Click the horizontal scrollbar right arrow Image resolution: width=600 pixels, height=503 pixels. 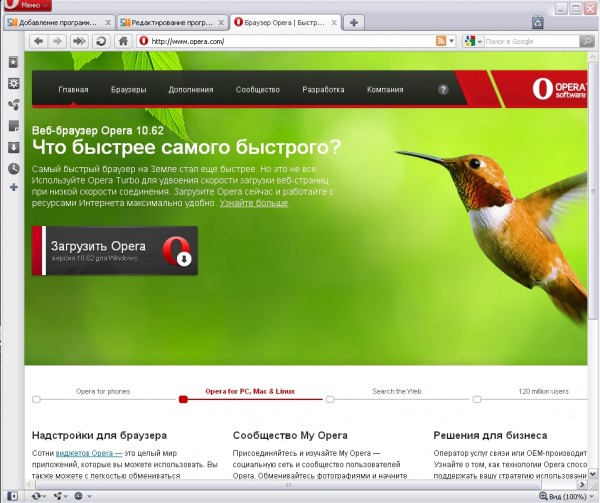click(582, 485)
